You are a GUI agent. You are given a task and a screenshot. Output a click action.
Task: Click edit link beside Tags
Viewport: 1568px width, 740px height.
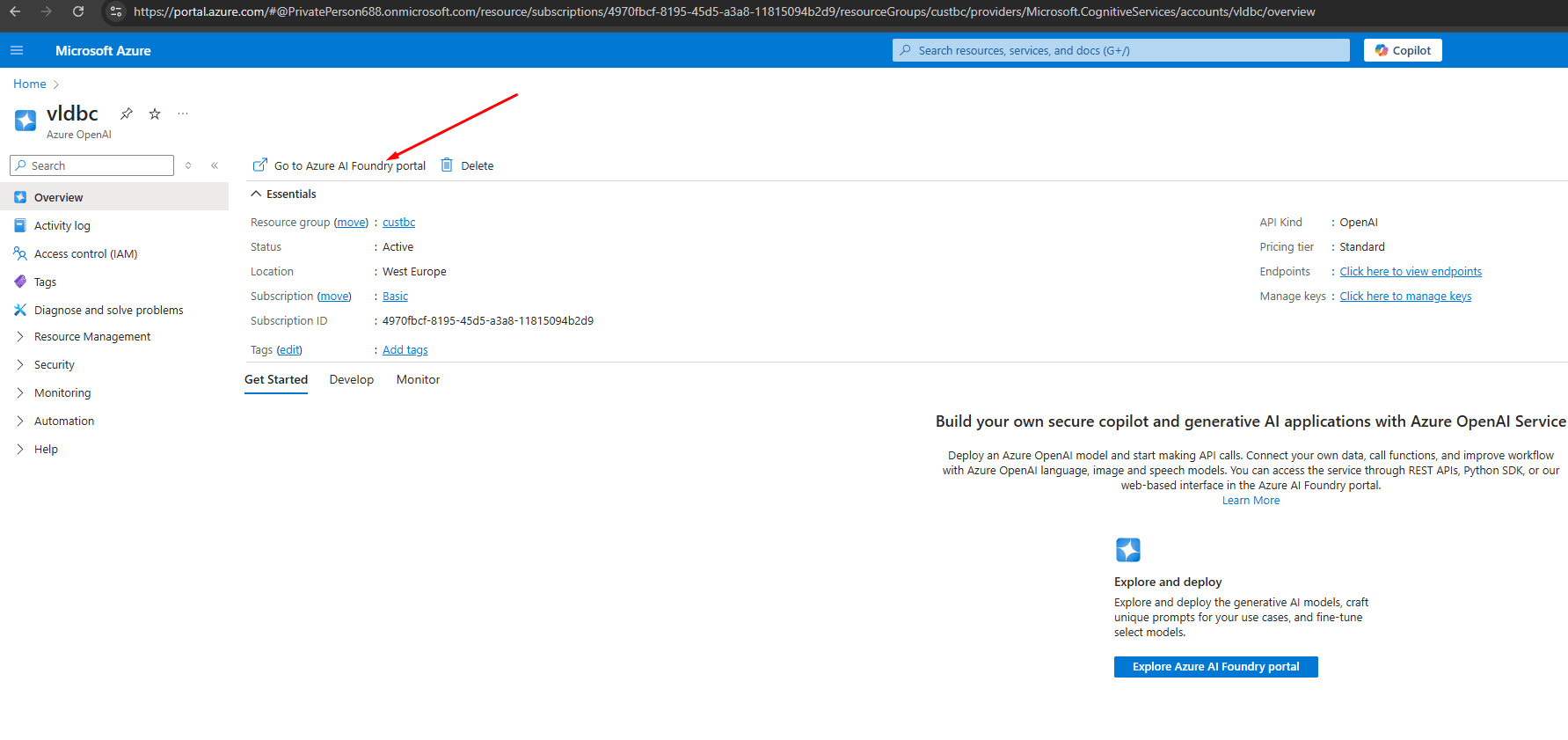pos(289,350)
